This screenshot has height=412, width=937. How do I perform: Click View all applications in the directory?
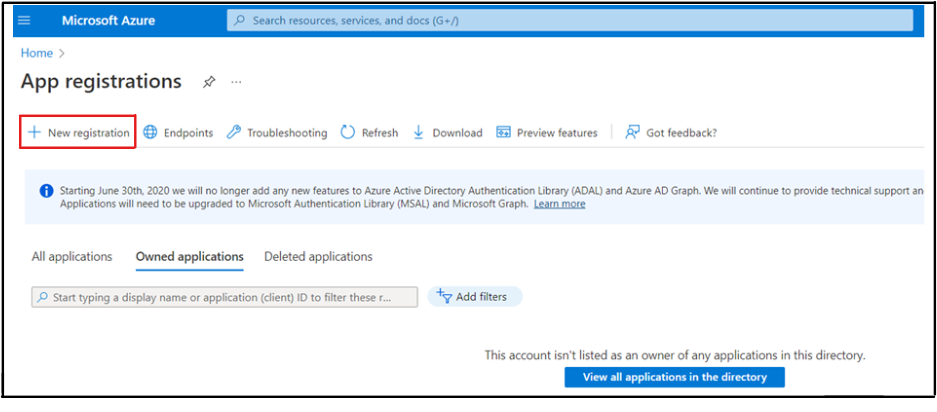coord(674,377)
